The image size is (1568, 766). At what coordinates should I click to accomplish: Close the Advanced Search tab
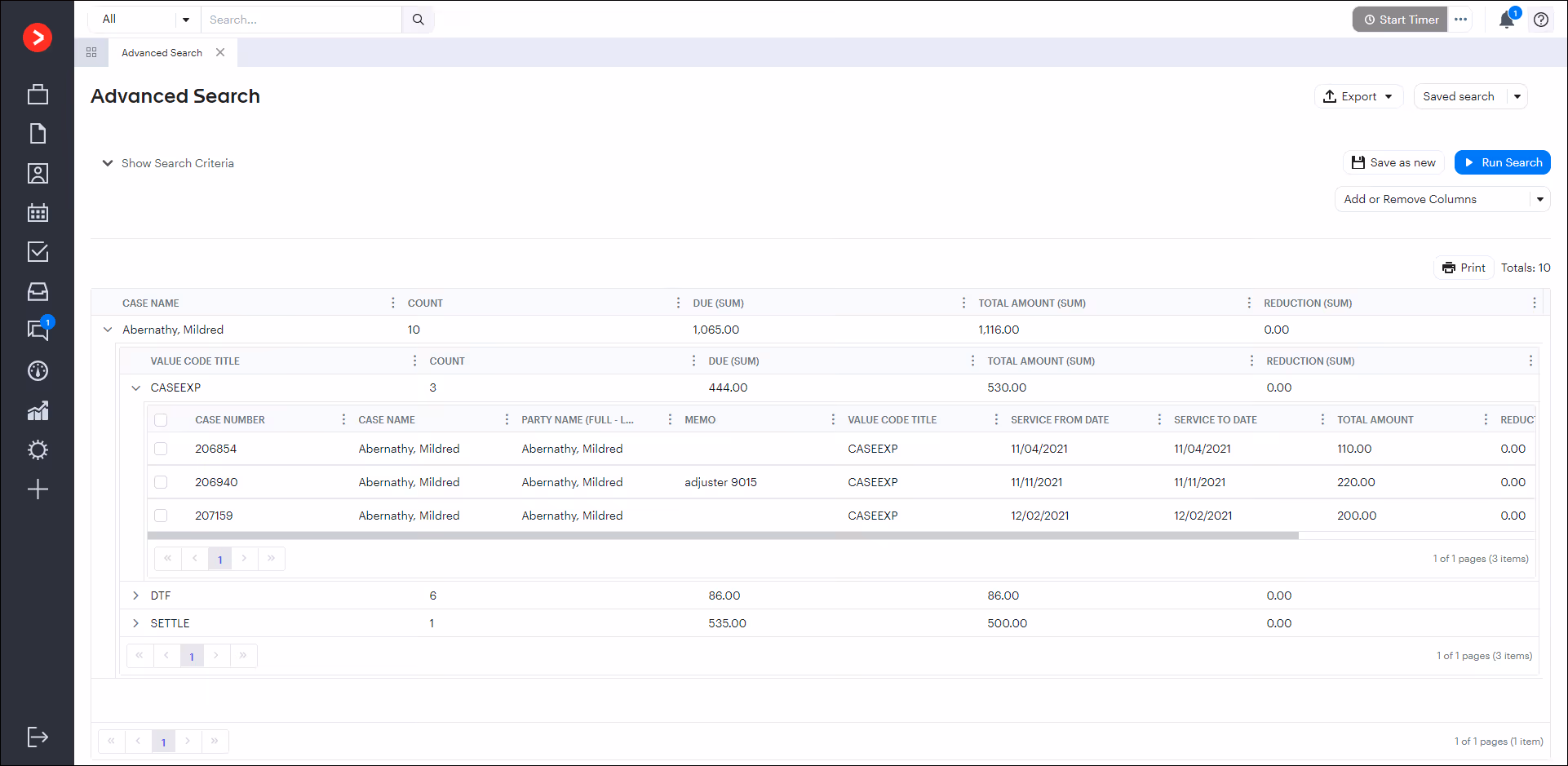220,52
